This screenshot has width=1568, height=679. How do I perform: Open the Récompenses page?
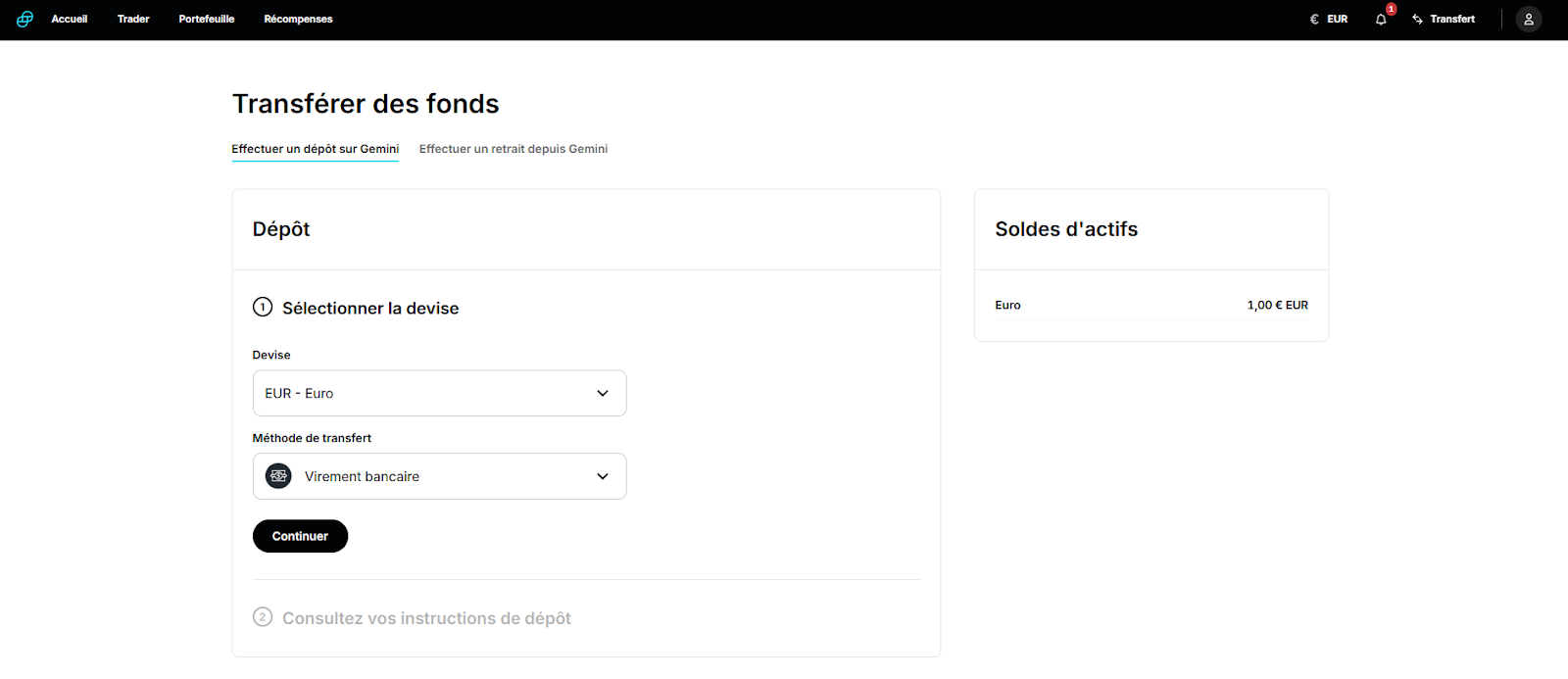pyautogui.click(x=298, y=19)
